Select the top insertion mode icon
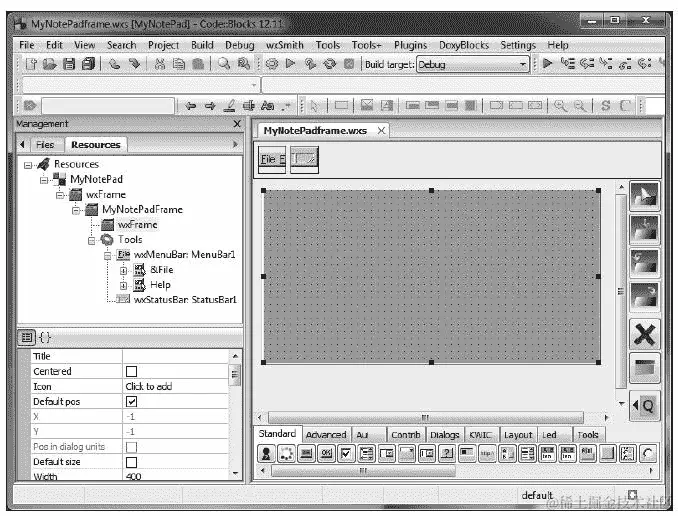This screenshot has height=516, width=678. 644,196
